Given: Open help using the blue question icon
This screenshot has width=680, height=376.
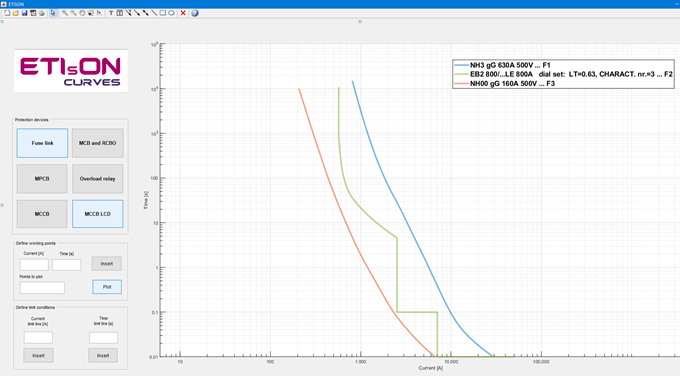Looking at the screenshot, I should pos(195,13).
